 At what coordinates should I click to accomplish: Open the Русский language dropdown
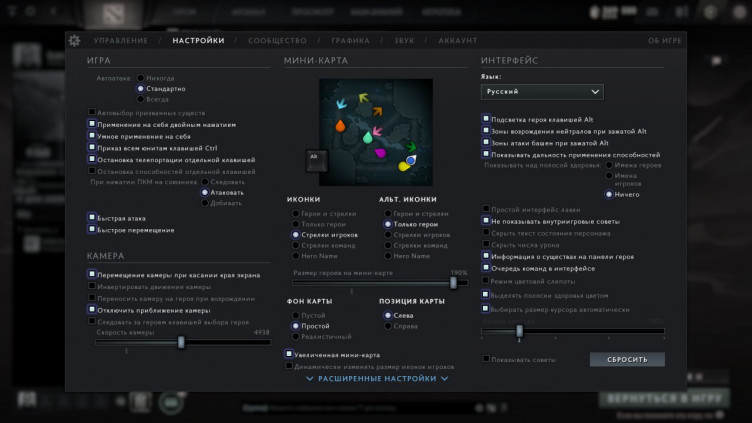541,91
